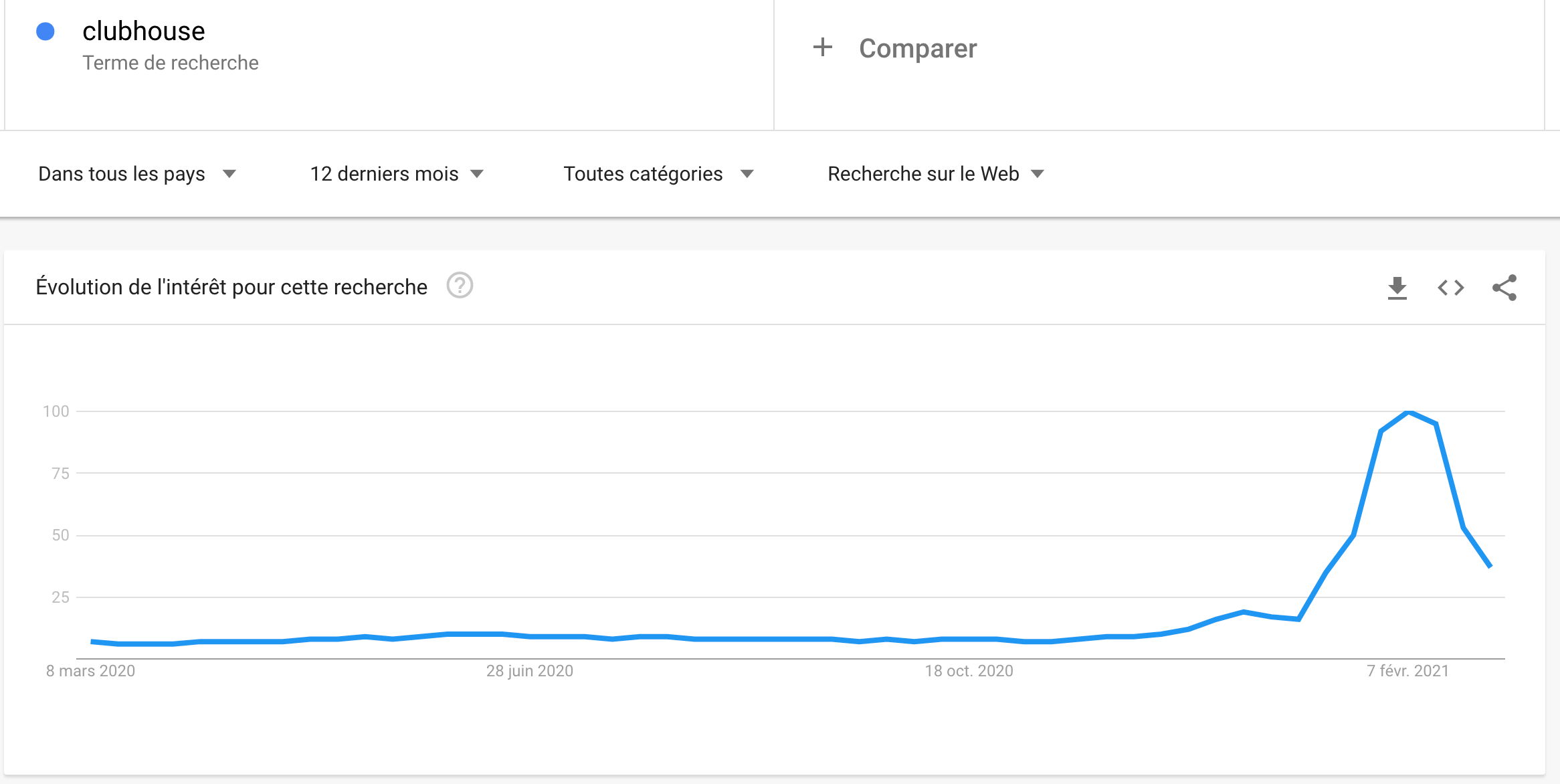This screenshot has height=784, width=1560.
Task: Download the interest evolution data as CSV
Action: tap(1397, 287)
